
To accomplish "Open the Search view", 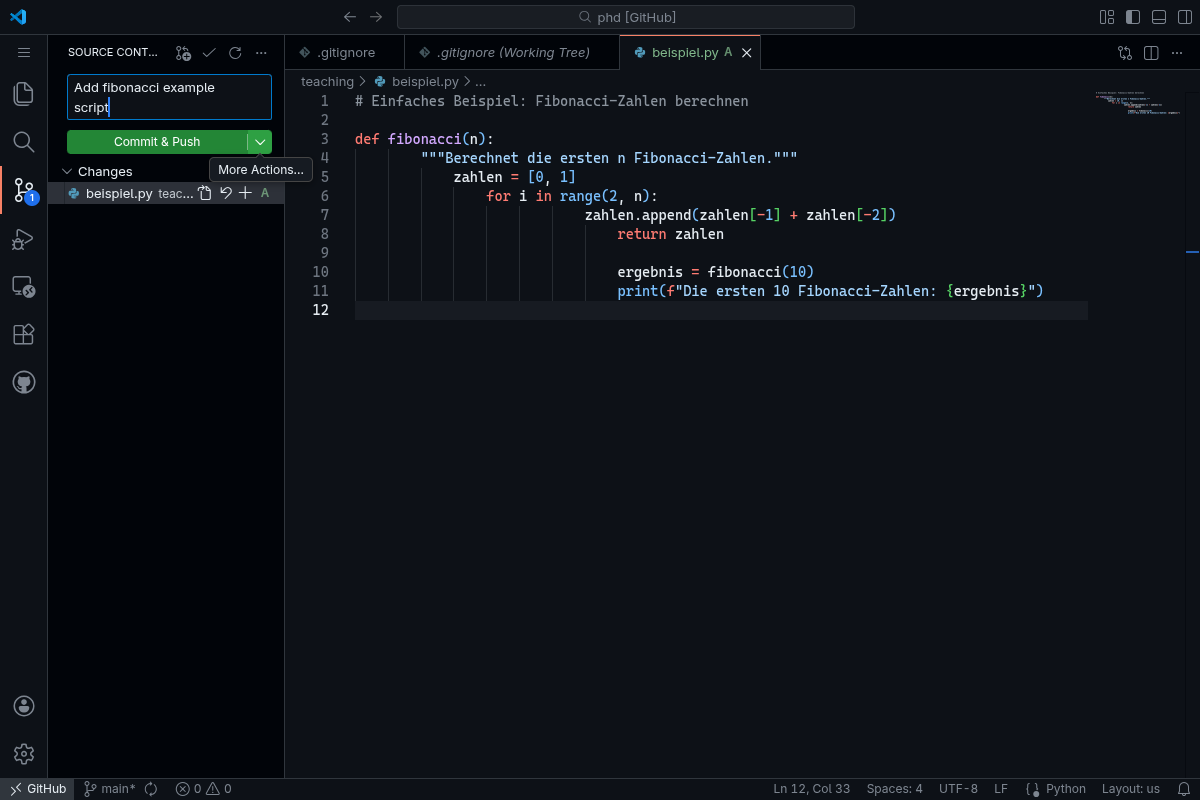I will [24, 142].
